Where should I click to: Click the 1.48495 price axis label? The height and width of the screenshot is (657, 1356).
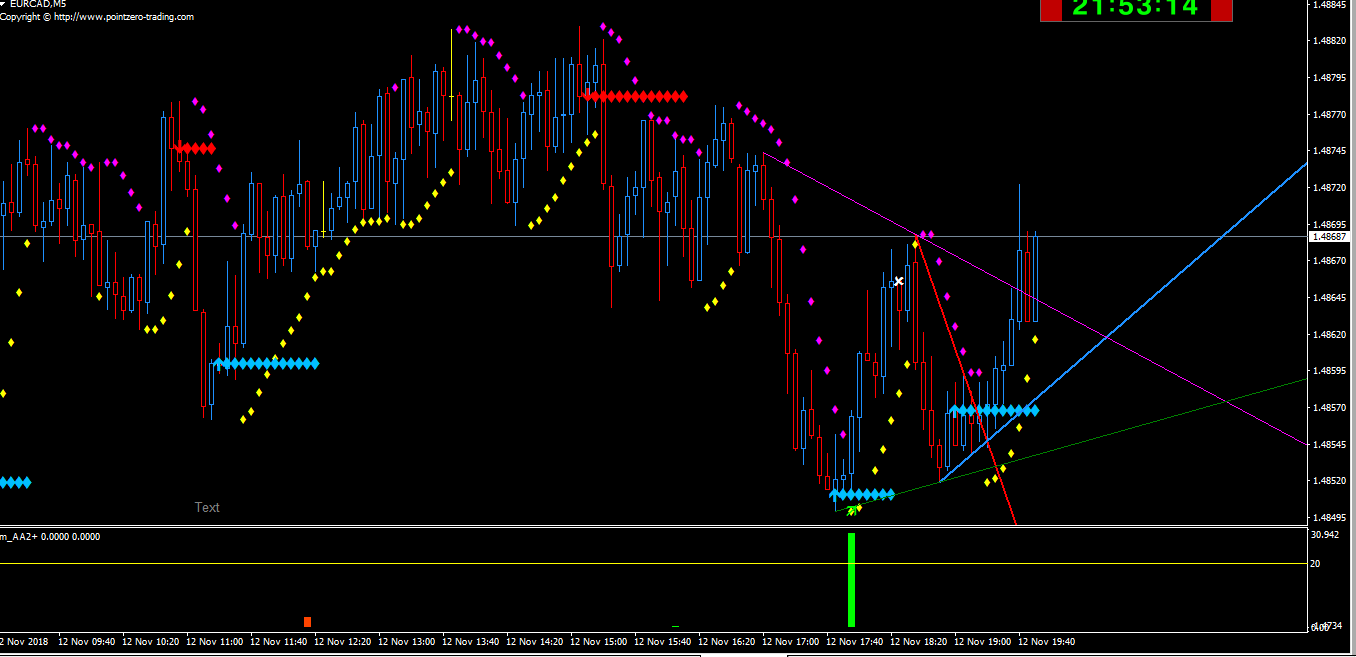1330,518
